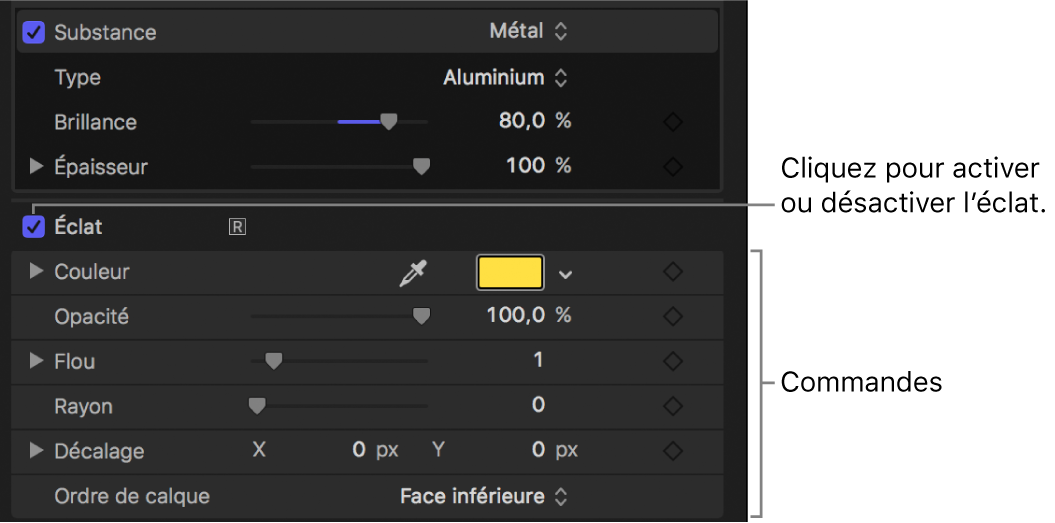Click the Brillance keyframe diamond
This screenshot has width=1055, height=523.
673,122
